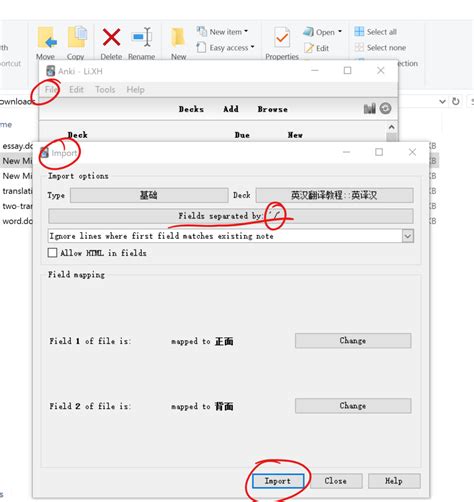The image size is (474, 502).
Task: Click Change button for Field 1 mapping
Action: coord(353,341)
